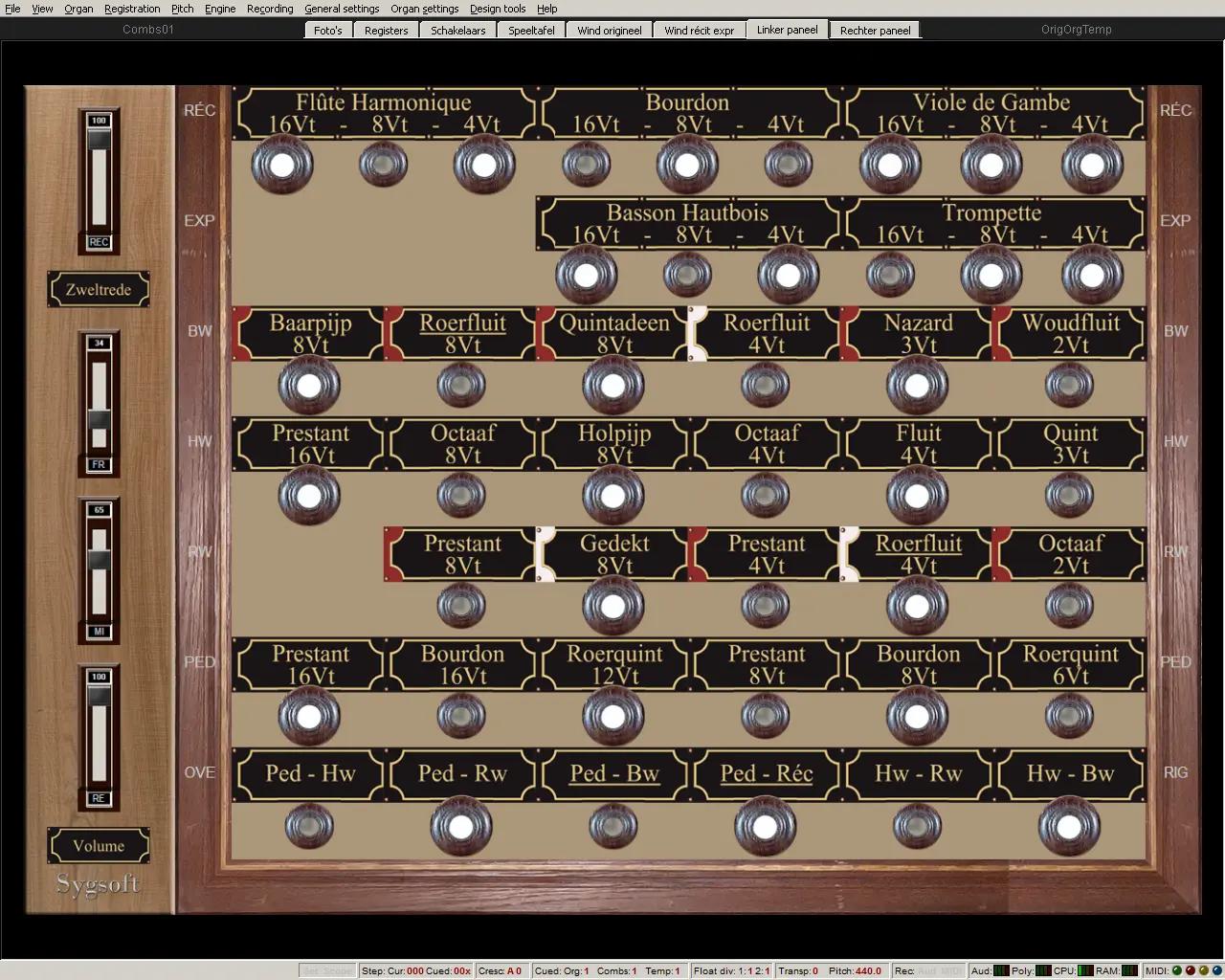Open the Registration menu

click(132, 9)
